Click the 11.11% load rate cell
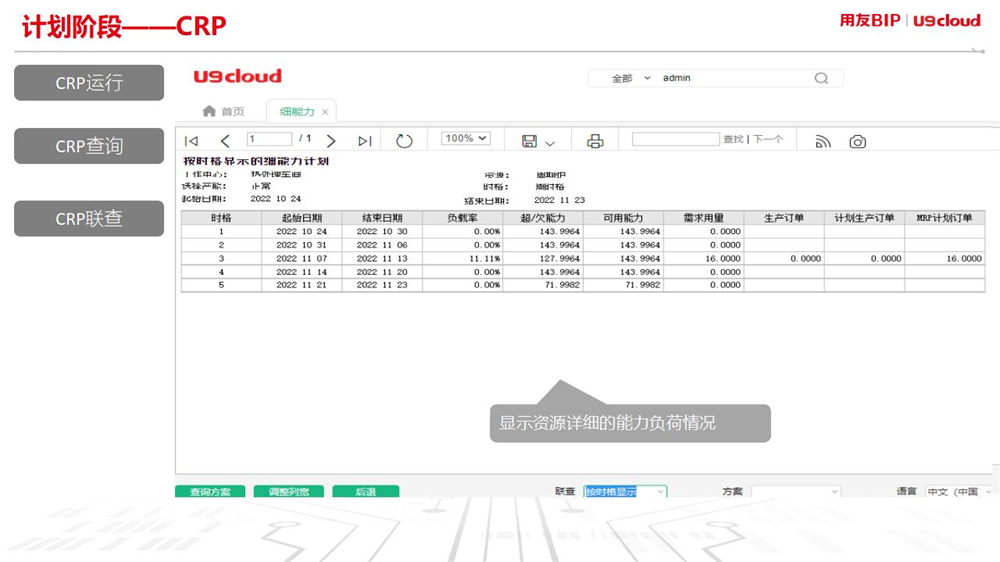The width and height of the screenshot is (1000, 562). tap(462, 258)
